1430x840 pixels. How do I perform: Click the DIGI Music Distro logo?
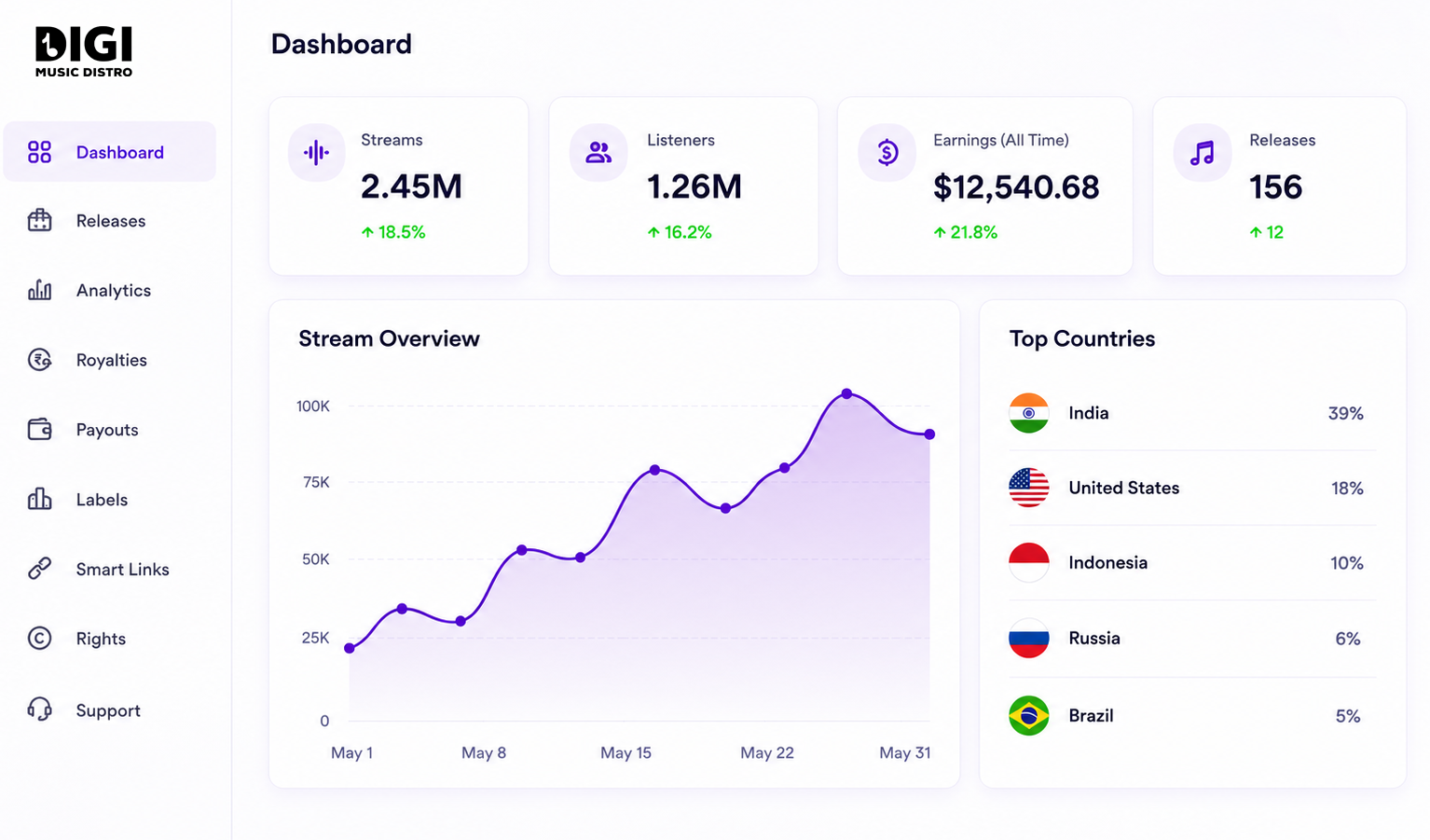coord(84,51)
